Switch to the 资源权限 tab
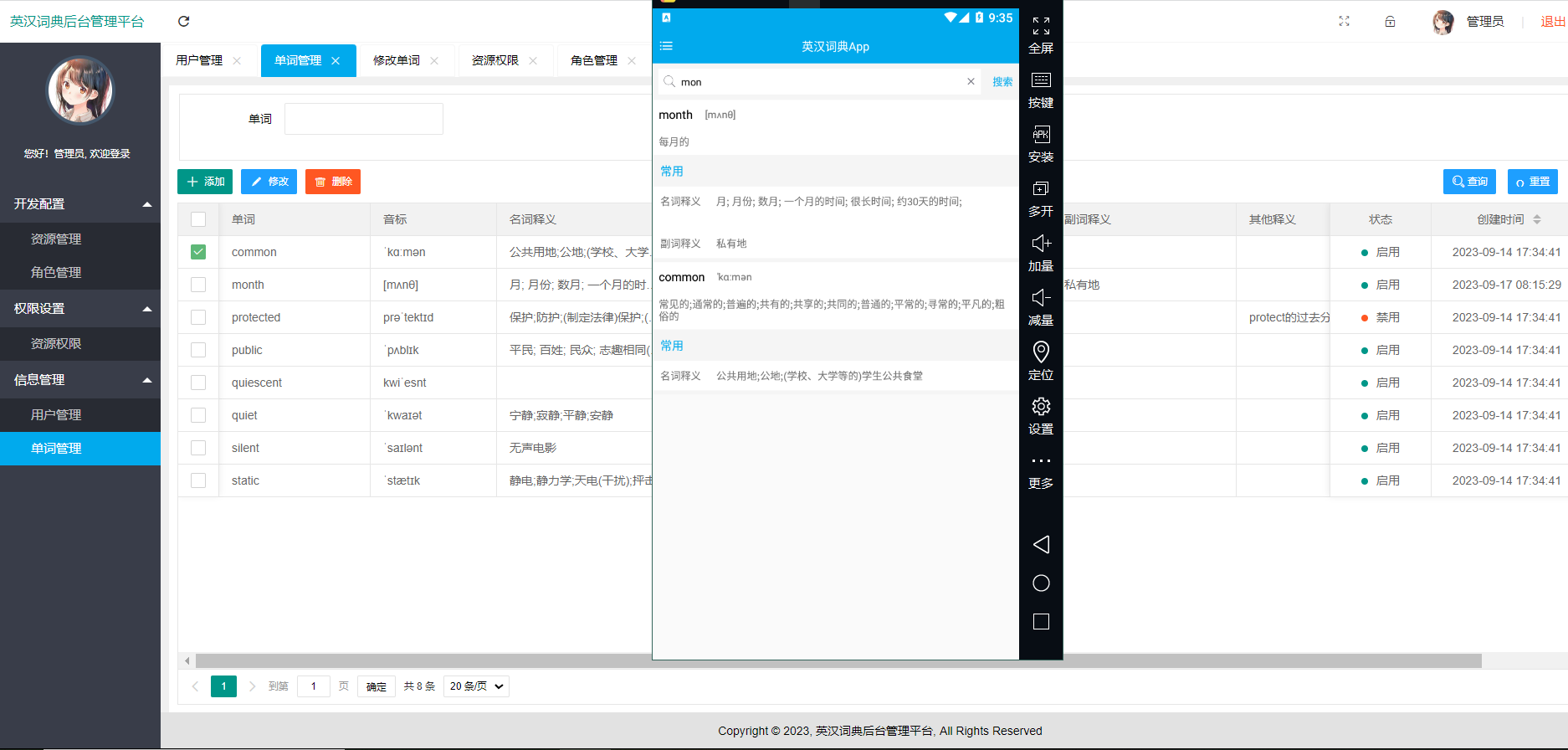The image size is (1568, 750). [x=495, y=60]
